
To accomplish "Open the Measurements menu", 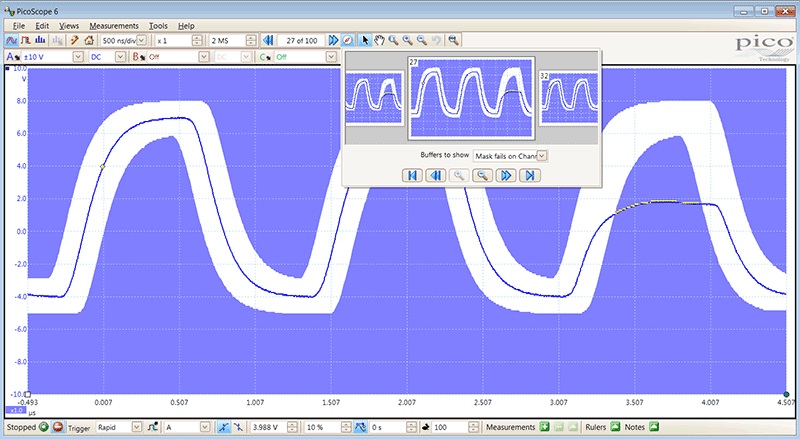I will (x=113, y=24).
